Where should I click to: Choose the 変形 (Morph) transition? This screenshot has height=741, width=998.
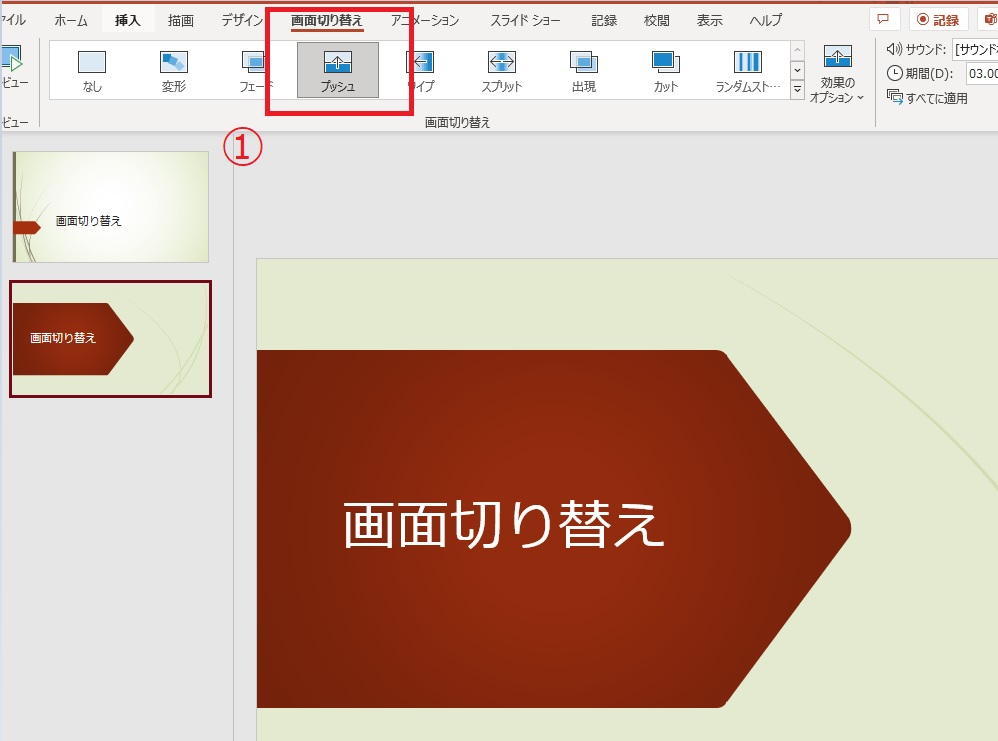click(174, 70)
